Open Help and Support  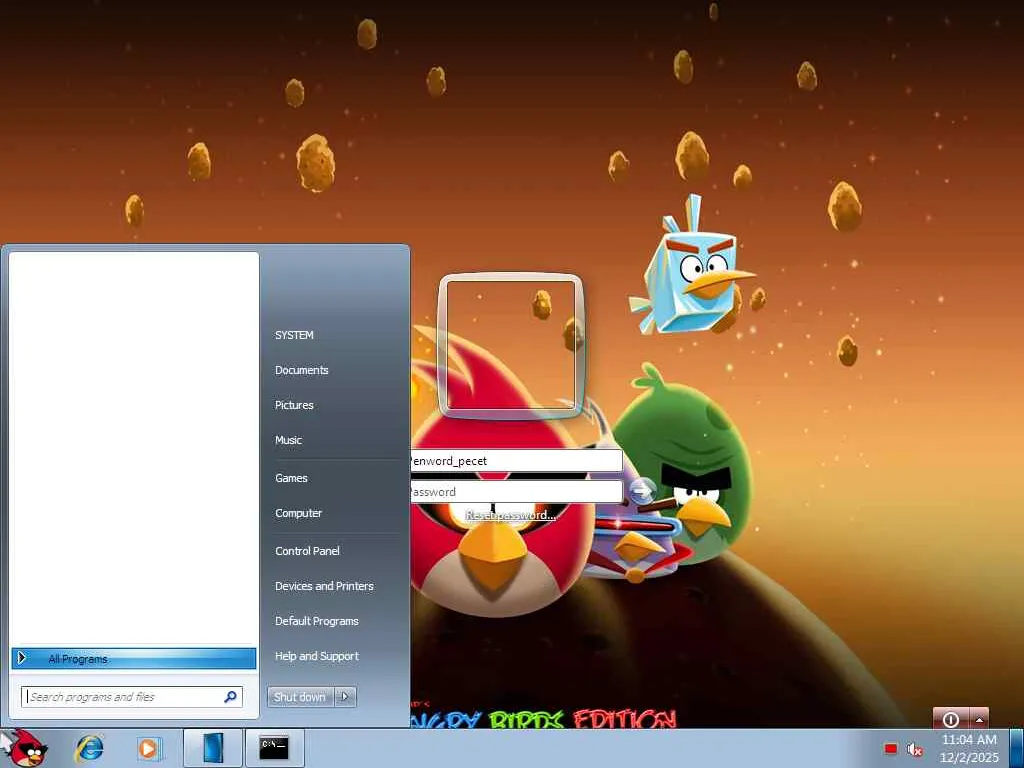(x=317, y=656)
